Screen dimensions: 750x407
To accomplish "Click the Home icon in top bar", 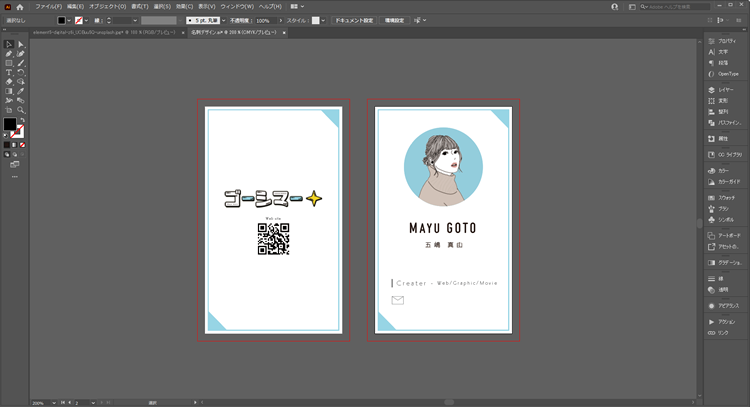I will tap(19, 7).
